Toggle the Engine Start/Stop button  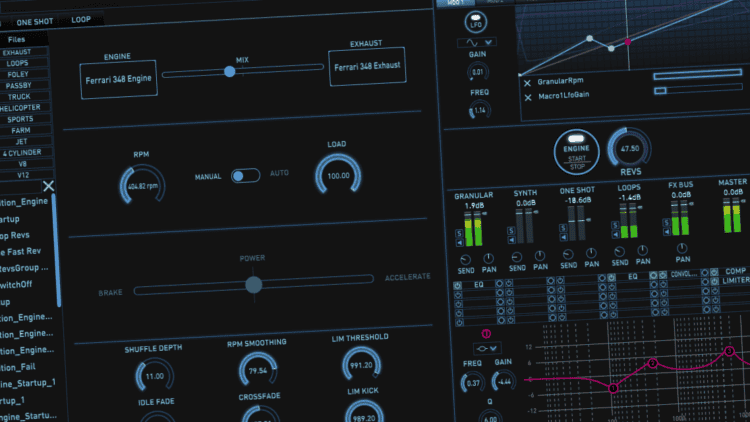(576, 152)
